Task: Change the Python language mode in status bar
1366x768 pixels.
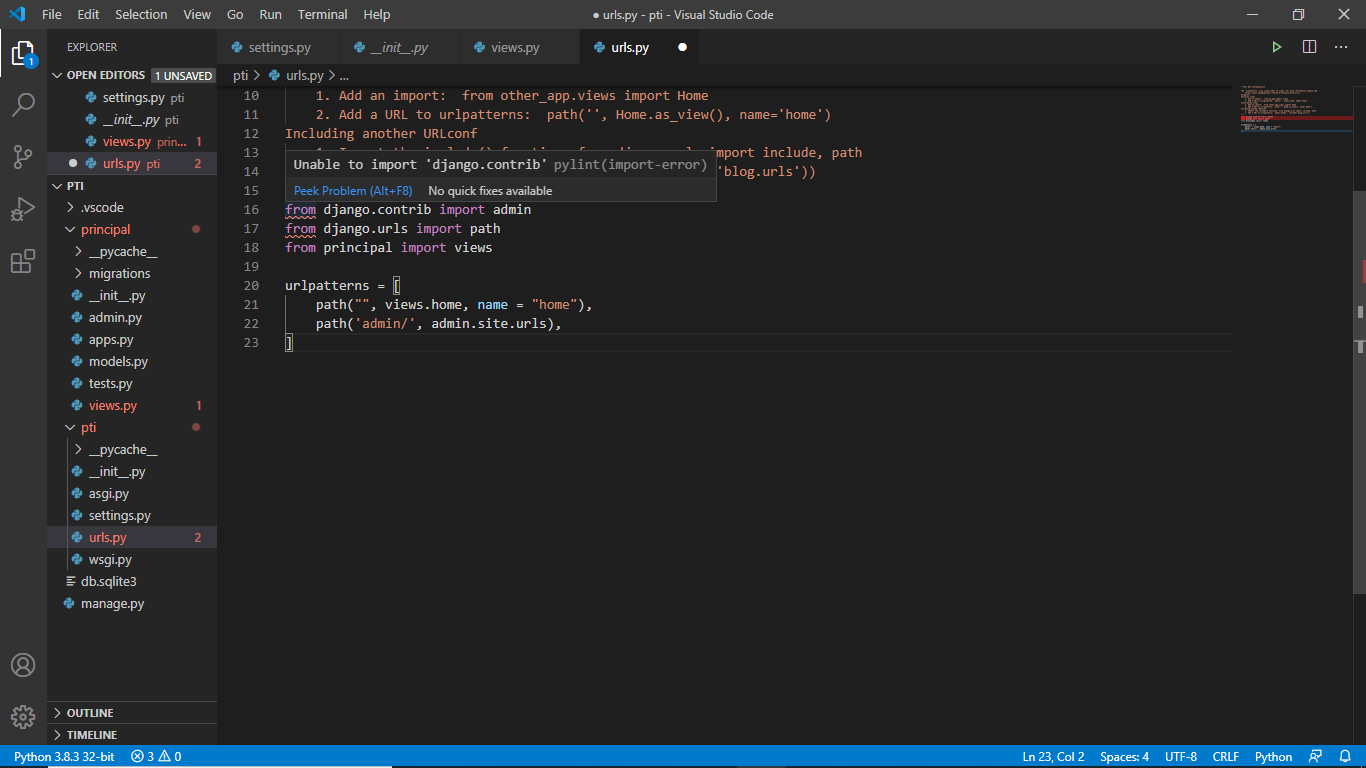Action: (1273, 757)
